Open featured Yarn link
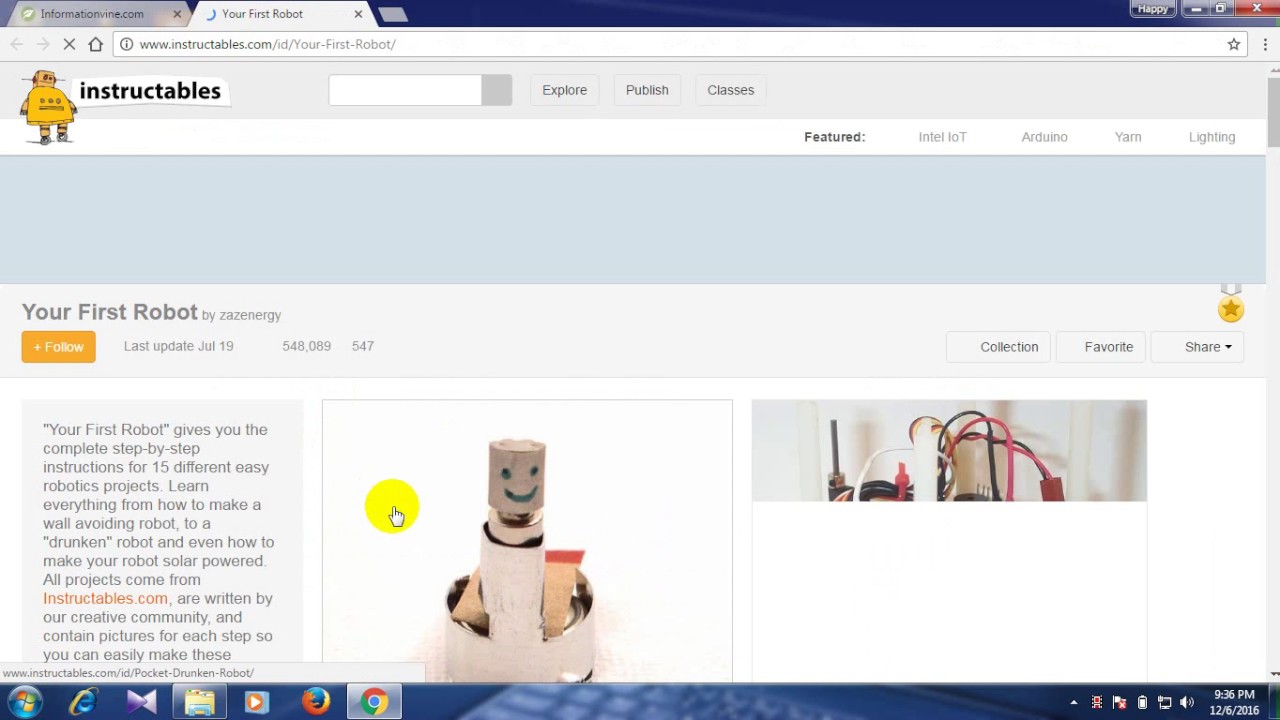This screenshot has height=720, width=1280. [x=1128, y=137]
